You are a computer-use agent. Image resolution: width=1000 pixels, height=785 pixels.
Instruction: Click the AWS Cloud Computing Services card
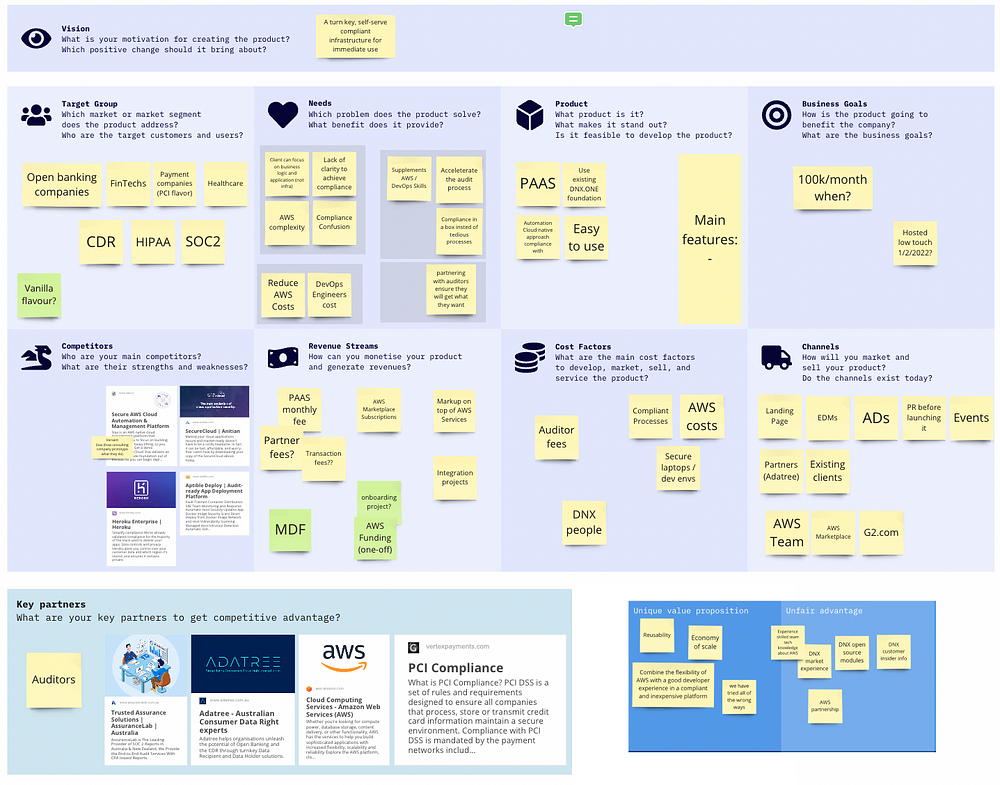tap(343, 699)
